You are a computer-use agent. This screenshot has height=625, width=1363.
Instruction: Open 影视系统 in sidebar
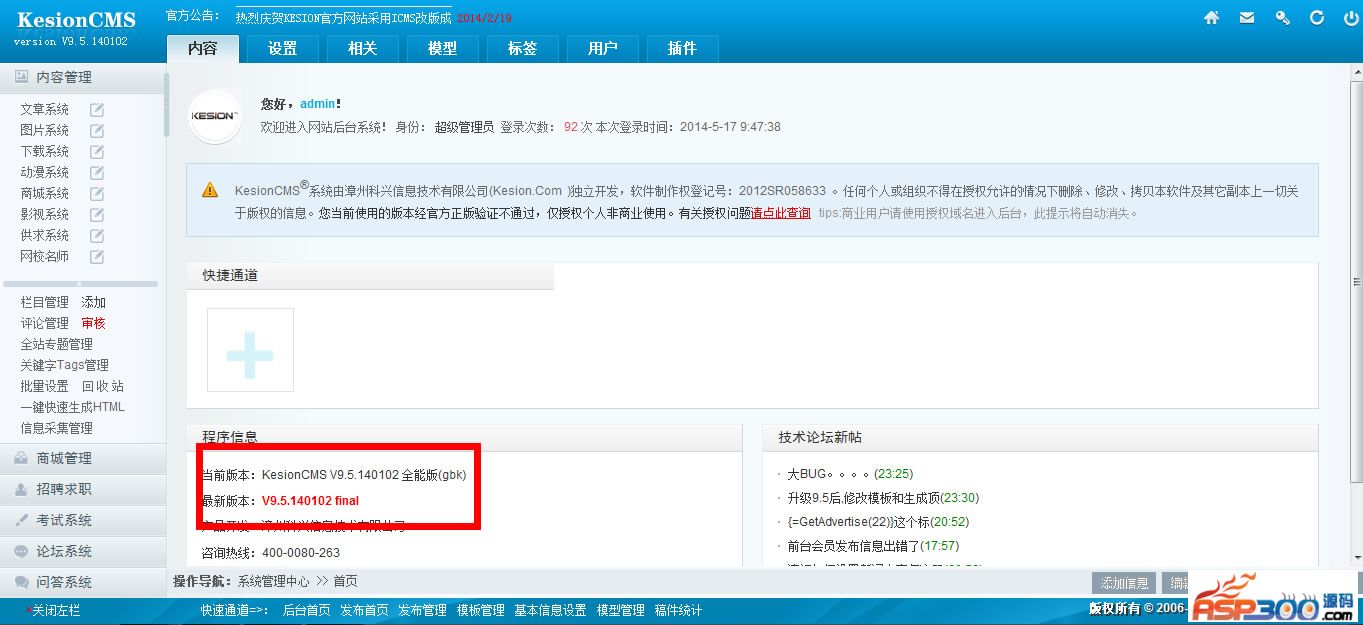45,214
